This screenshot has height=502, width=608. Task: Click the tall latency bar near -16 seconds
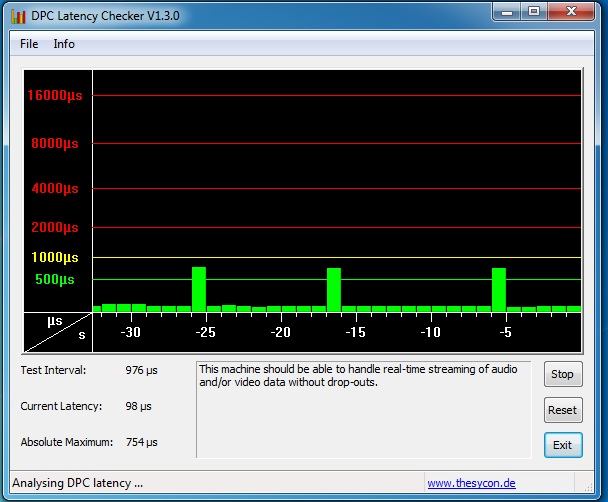(x=334, y=290)
